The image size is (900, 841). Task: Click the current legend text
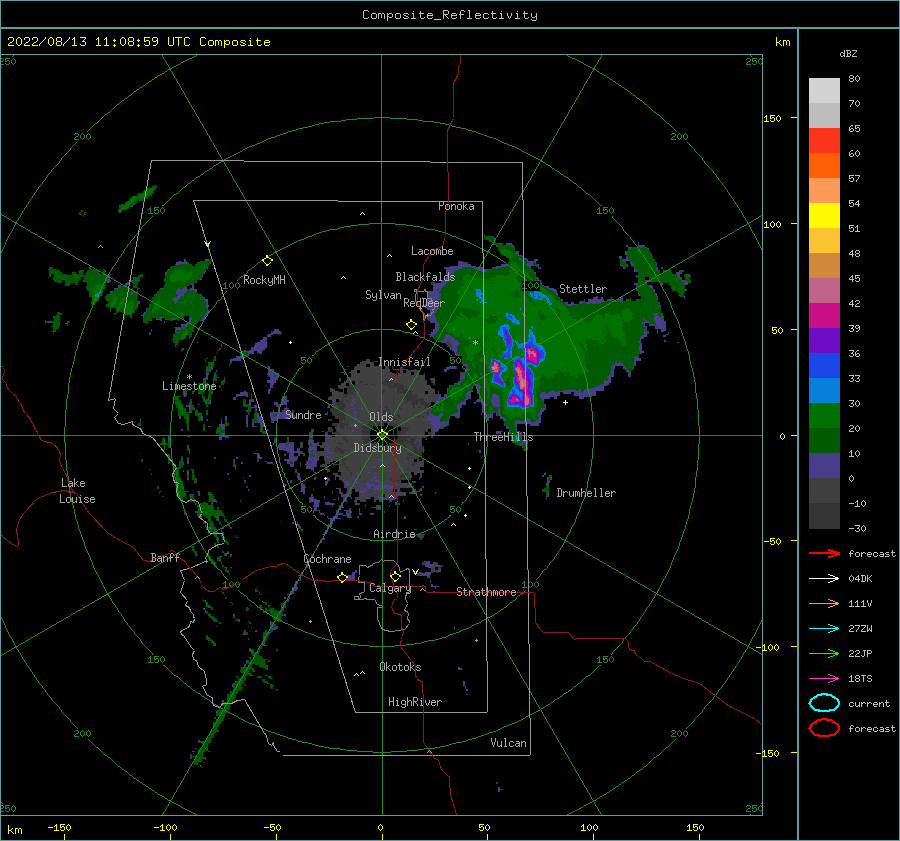[869, 703]
